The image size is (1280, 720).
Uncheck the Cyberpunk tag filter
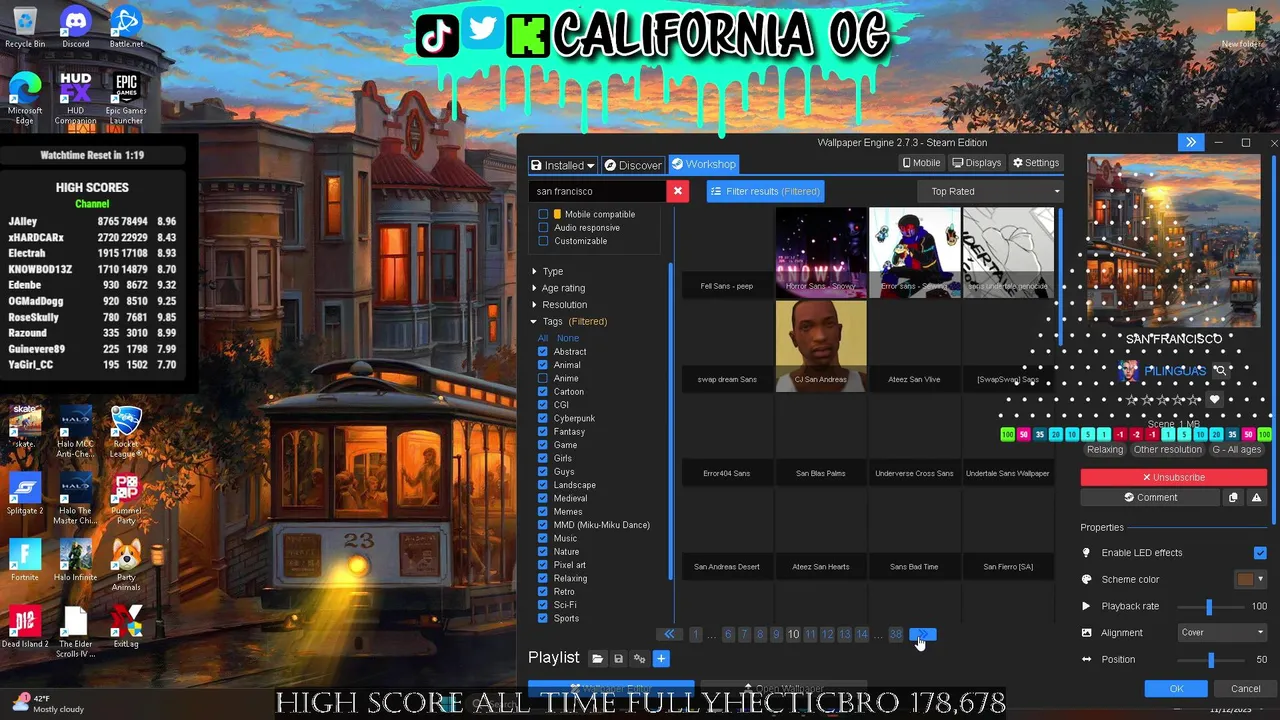pos(543,418)
